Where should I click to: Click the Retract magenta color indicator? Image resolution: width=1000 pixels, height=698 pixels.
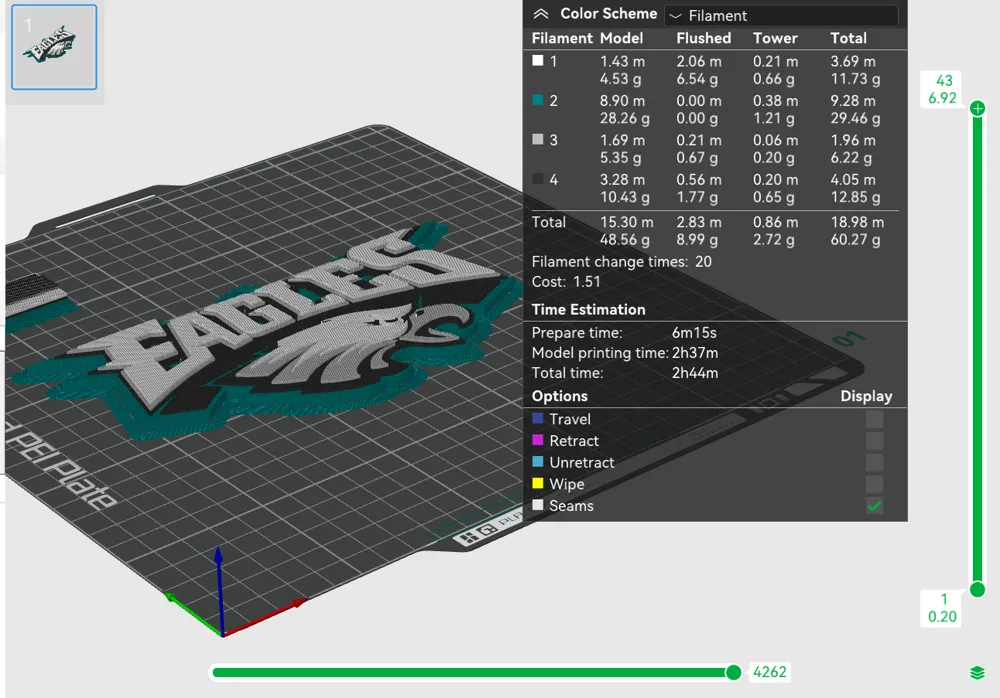tap(537, 440)
